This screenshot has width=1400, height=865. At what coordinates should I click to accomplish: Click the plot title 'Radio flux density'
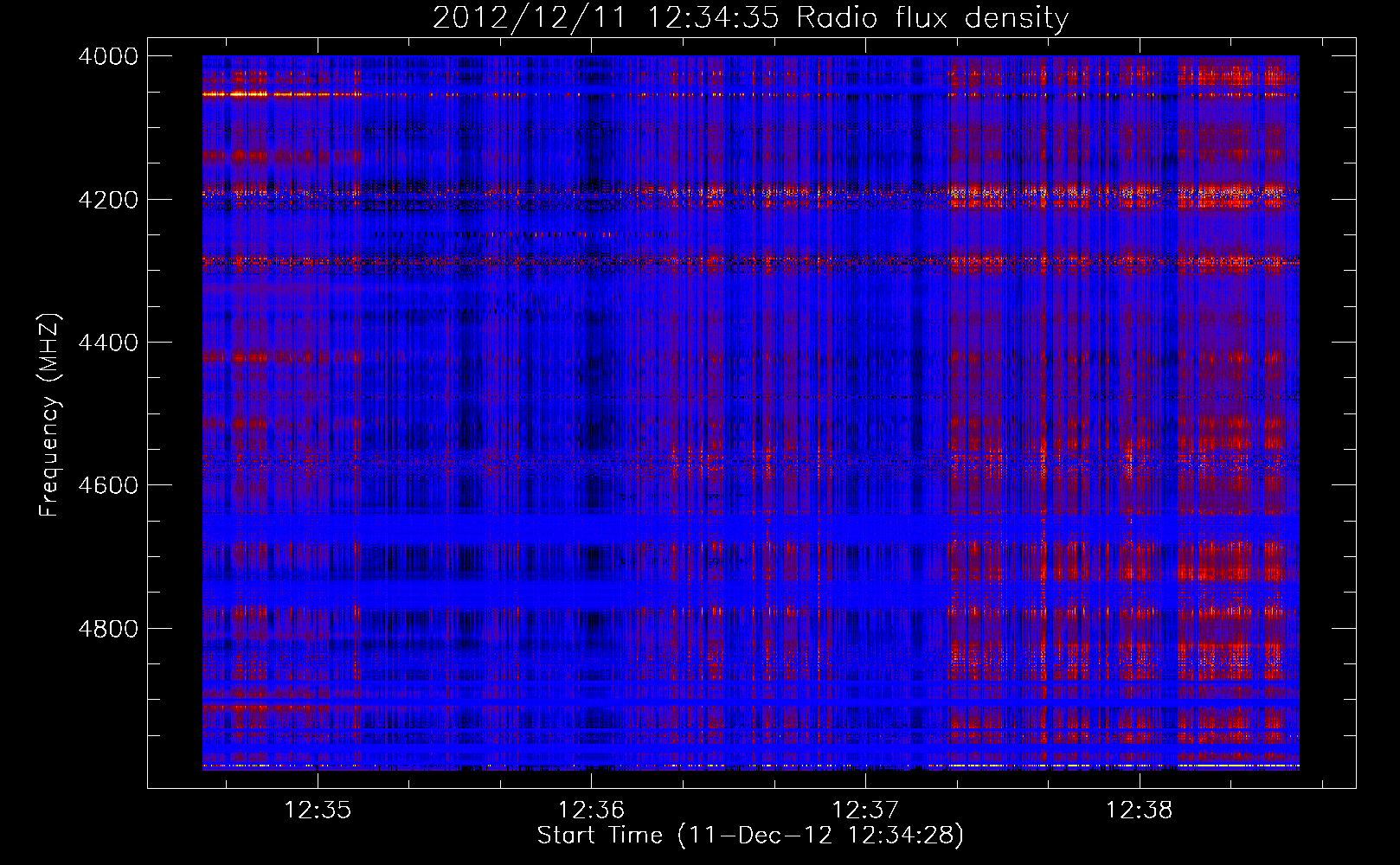(933, 18)
